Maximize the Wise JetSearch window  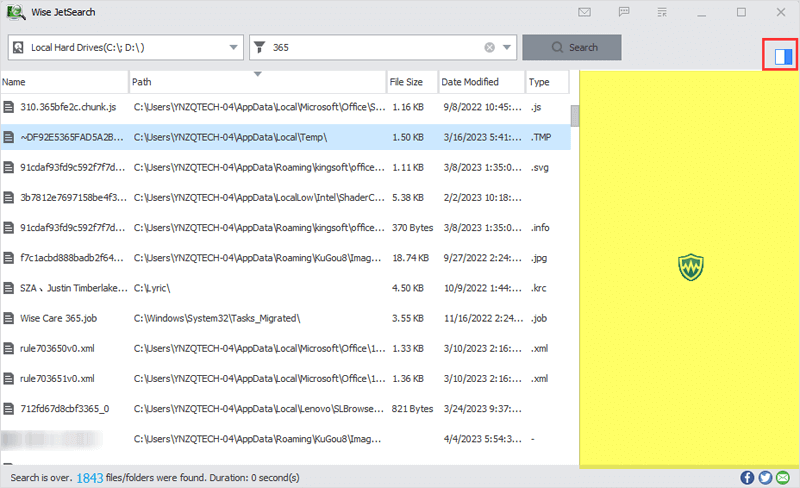(x=741, y=12)
